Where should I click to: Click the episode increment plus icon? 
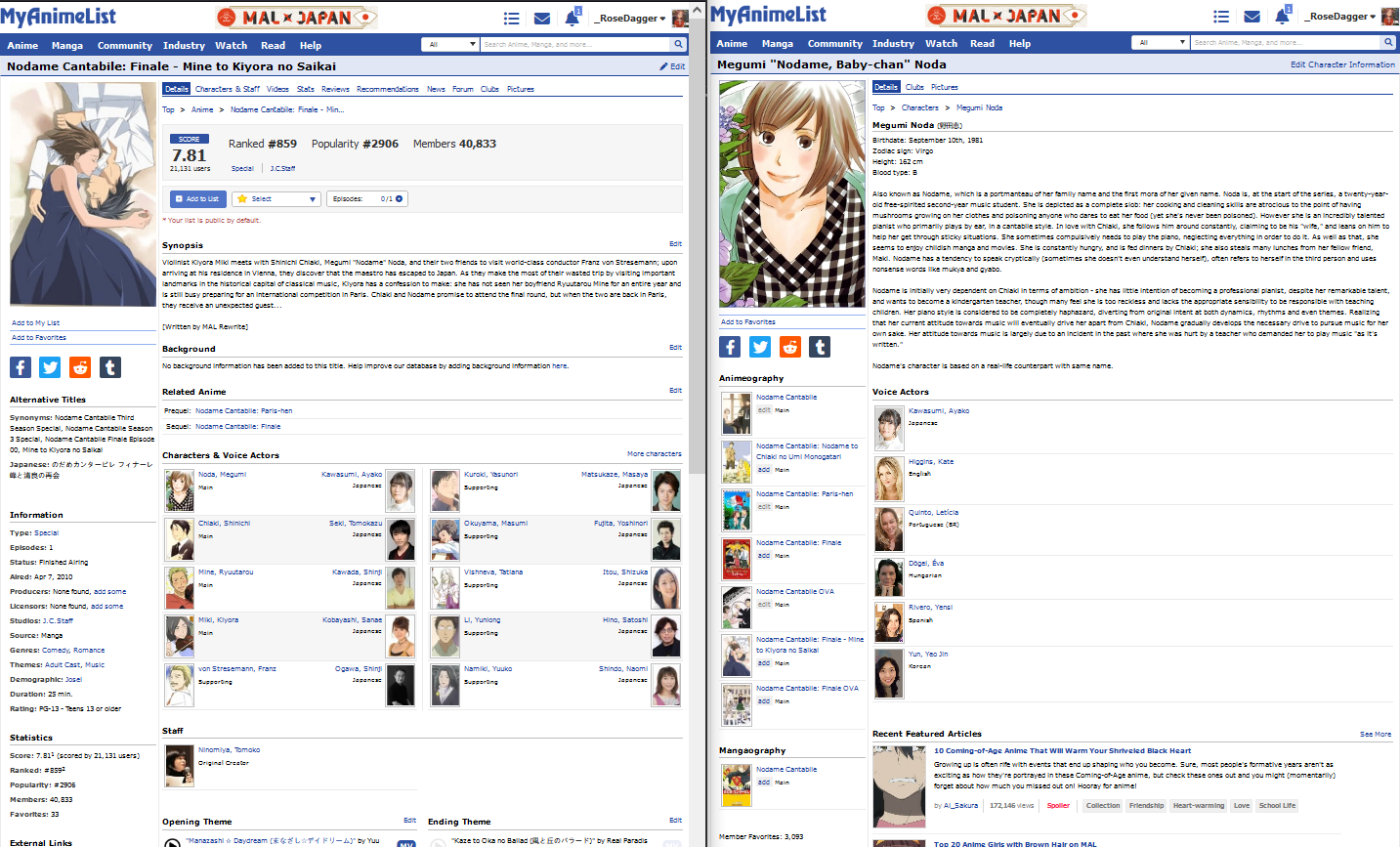pos(399,198)
